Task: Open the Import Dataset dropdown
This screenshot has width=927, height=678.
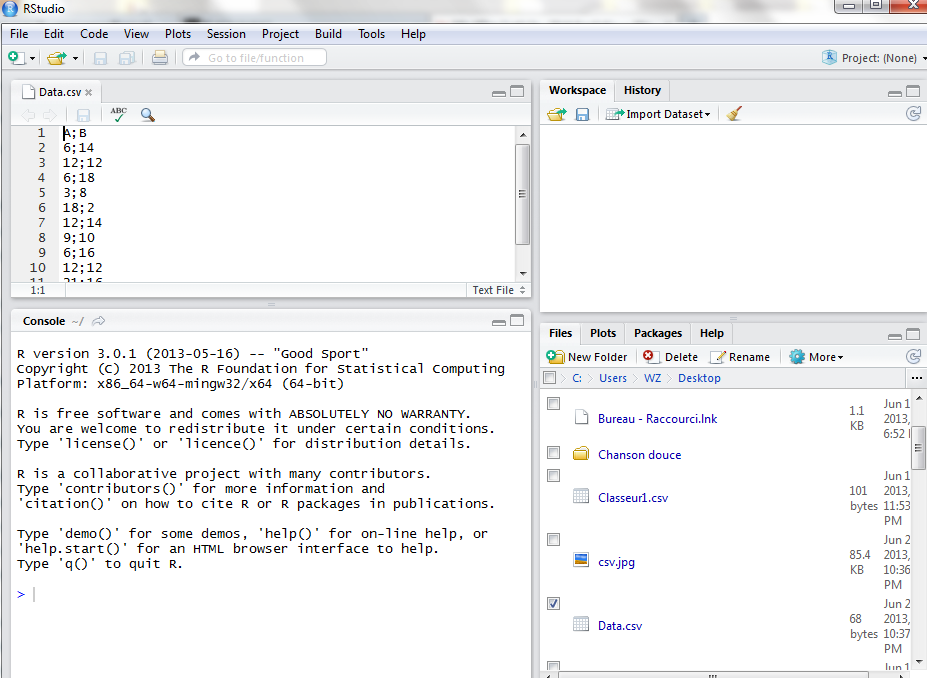Action: [658, 114]
